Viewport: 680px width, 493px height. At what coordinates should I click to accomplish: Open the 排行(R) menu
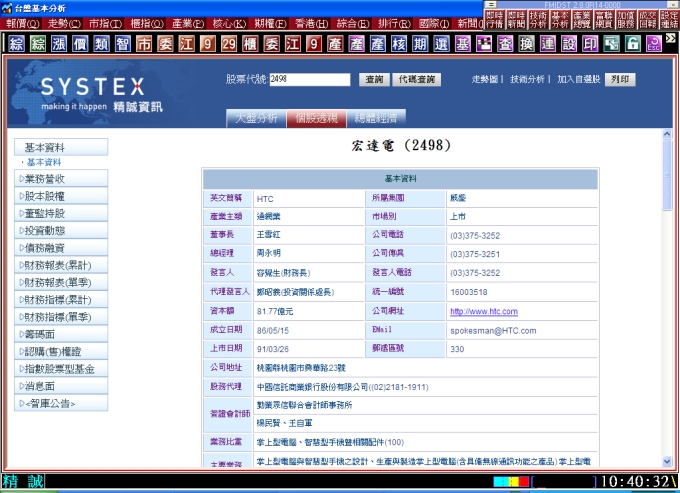point(394,23)
